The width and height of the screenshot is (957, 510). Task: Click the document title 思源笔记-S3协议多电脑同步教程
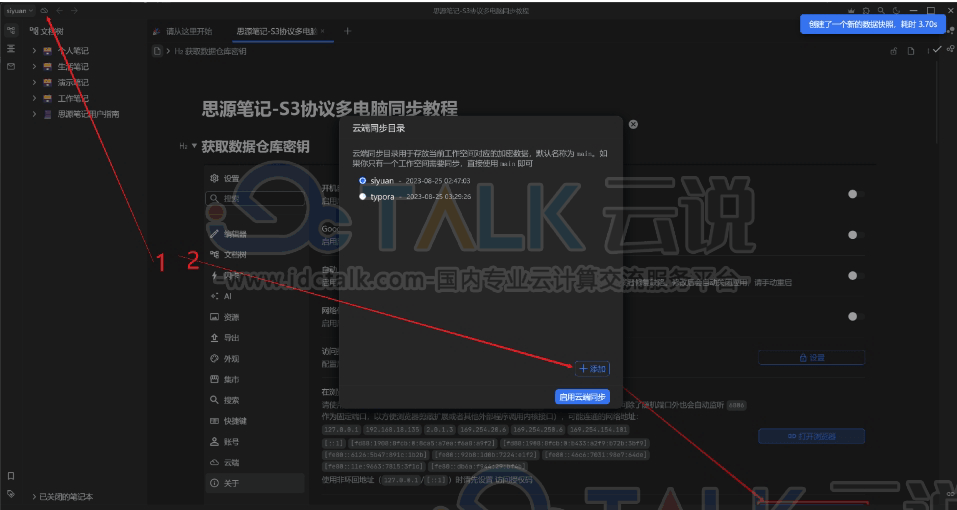(x=330, y=109)
